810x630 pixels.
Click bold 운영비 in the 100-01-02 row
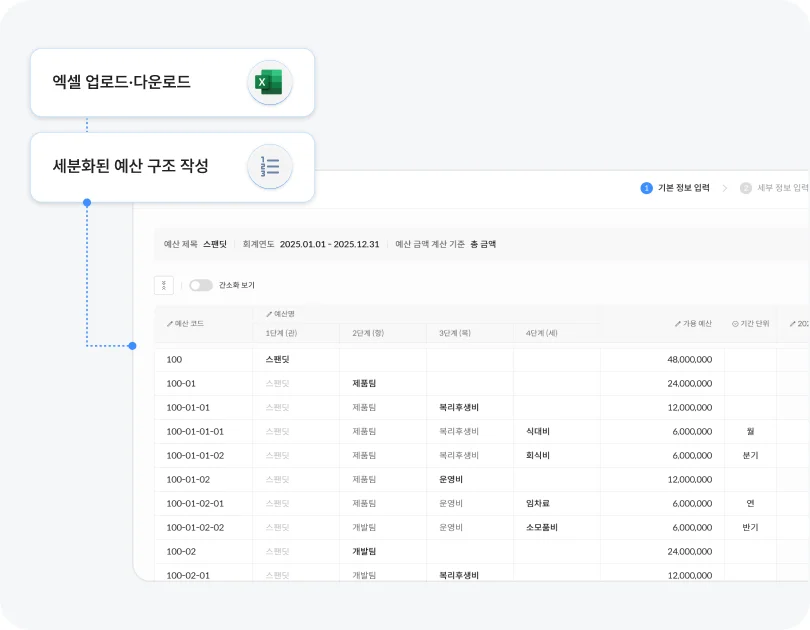pos(451,480)
